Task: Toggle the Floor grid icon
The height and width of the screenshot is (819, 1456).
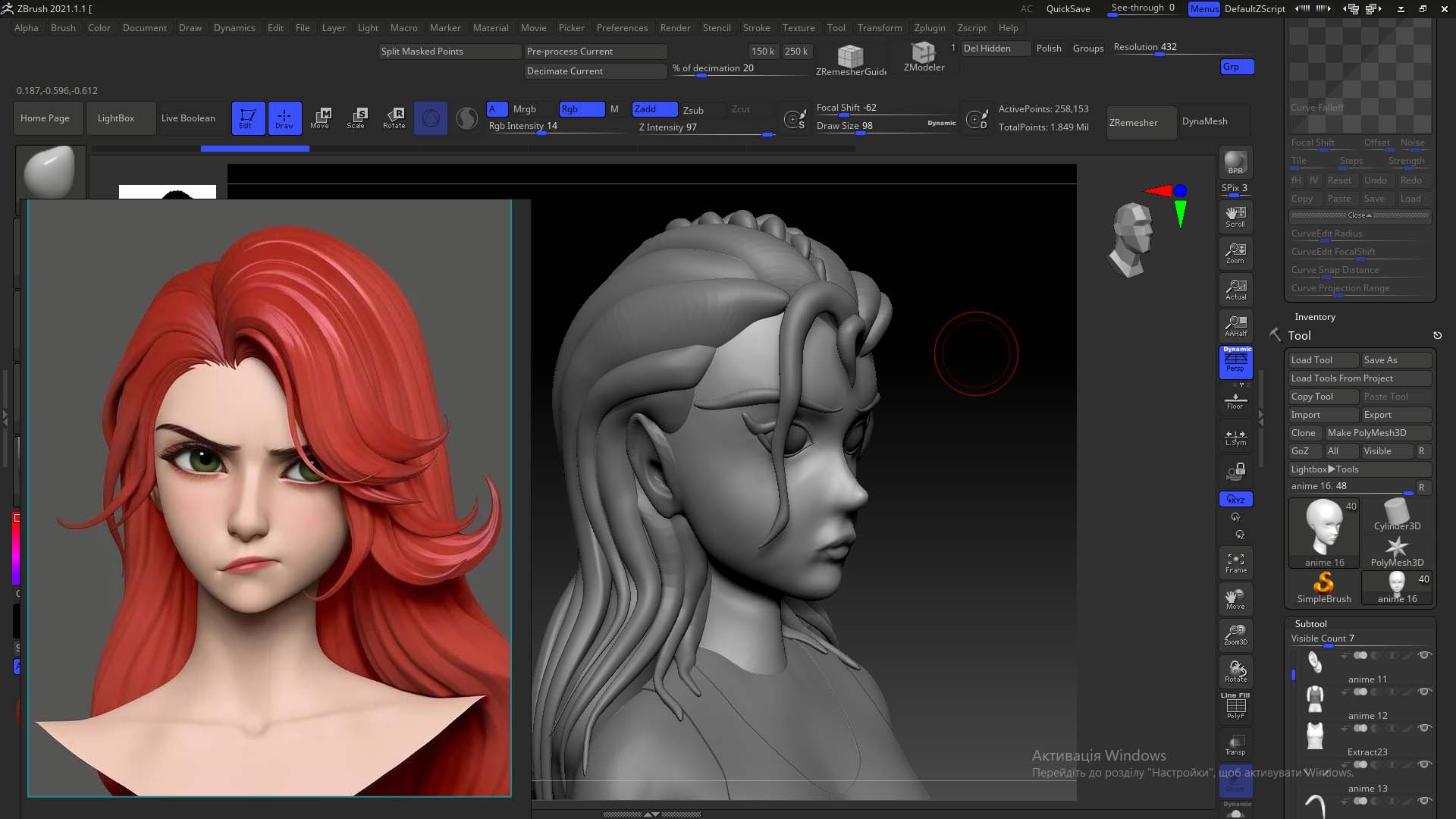Action: [x=1235, y=400]
